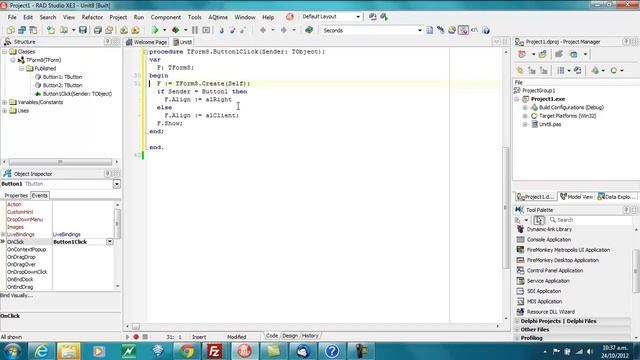The height and width of the screenshot is (360, 640).
Task: Expand the Variables/Constants node
Action: (x=4, y=102)
